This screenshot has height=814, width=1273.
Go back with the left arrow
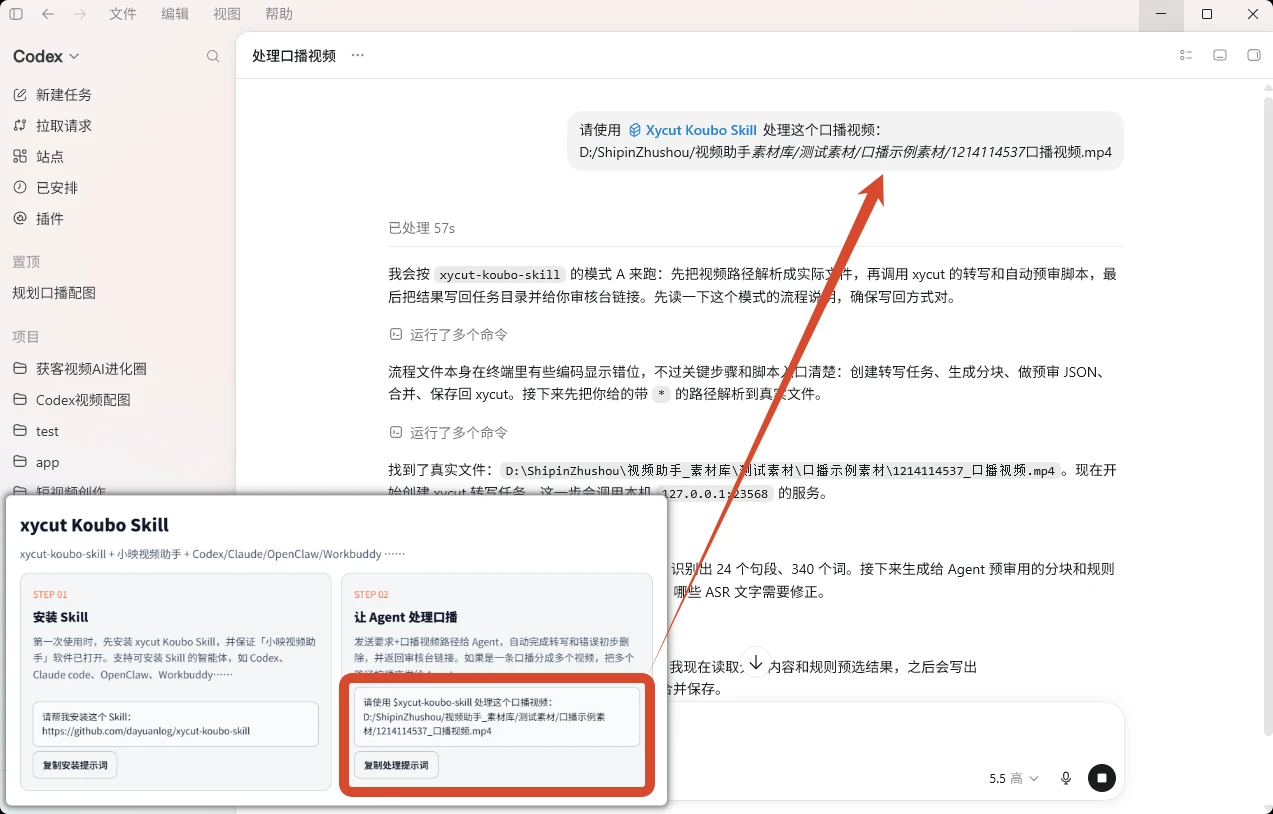coord(49,14)
